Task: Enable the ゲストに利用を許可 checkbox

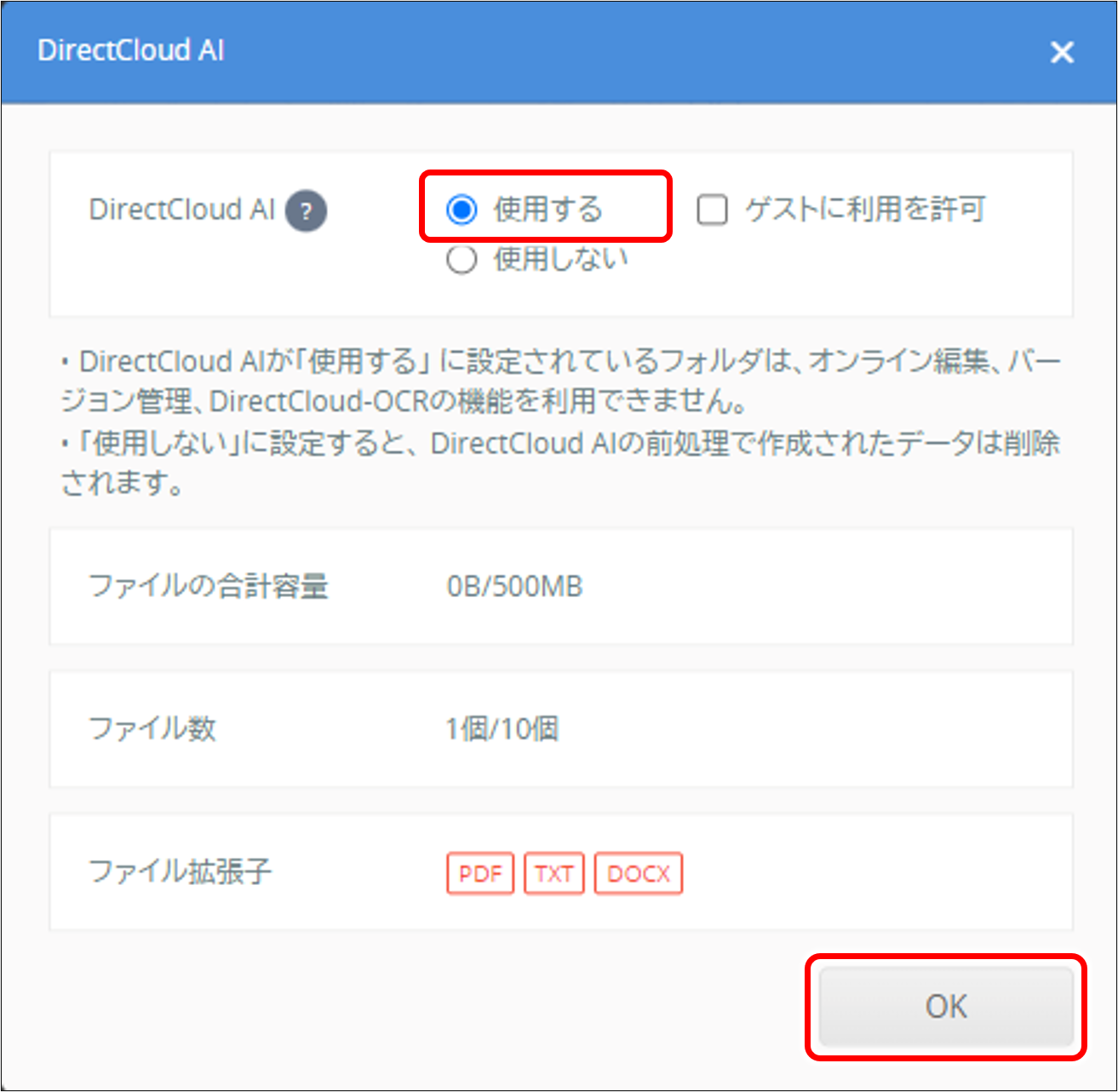Action: coord(710,210)
